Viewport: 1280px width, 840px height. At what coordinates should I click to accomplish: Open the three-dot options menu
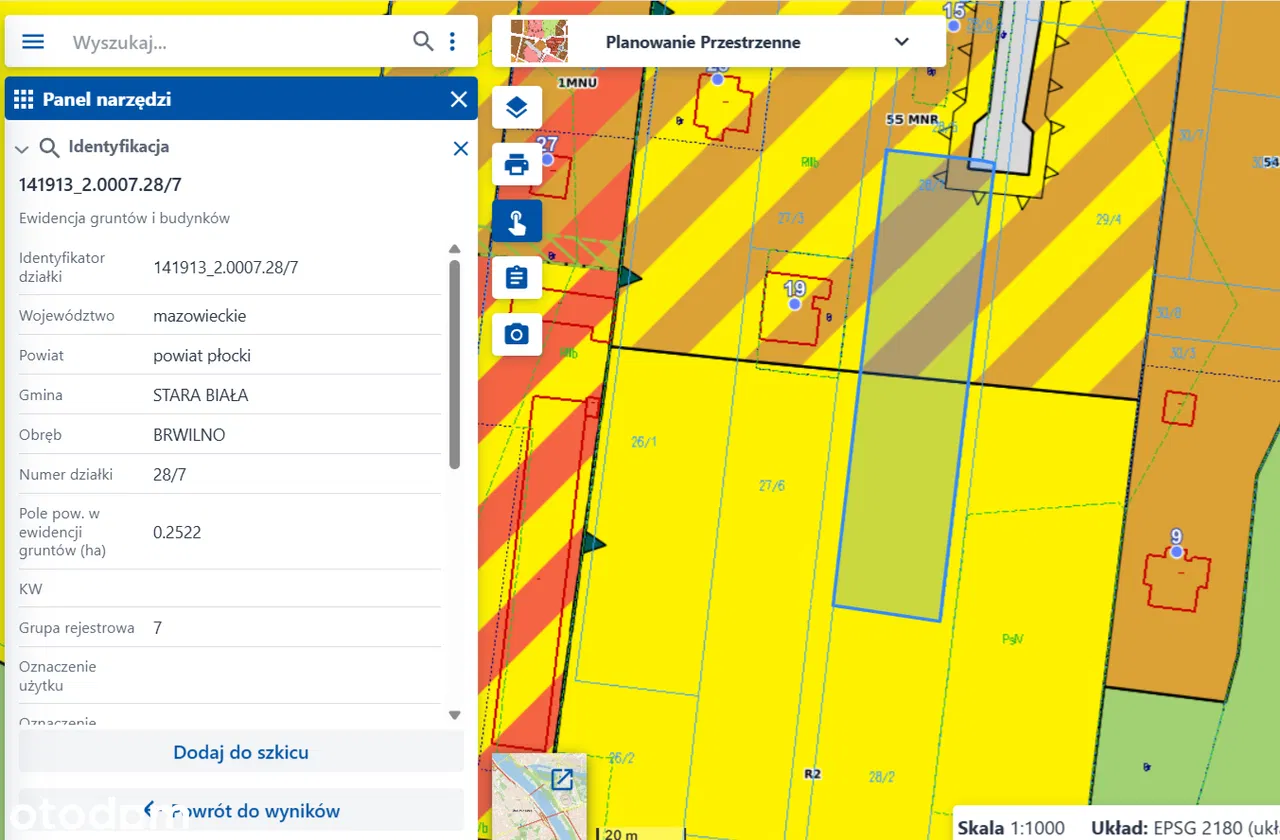click(x=453, y=41)
